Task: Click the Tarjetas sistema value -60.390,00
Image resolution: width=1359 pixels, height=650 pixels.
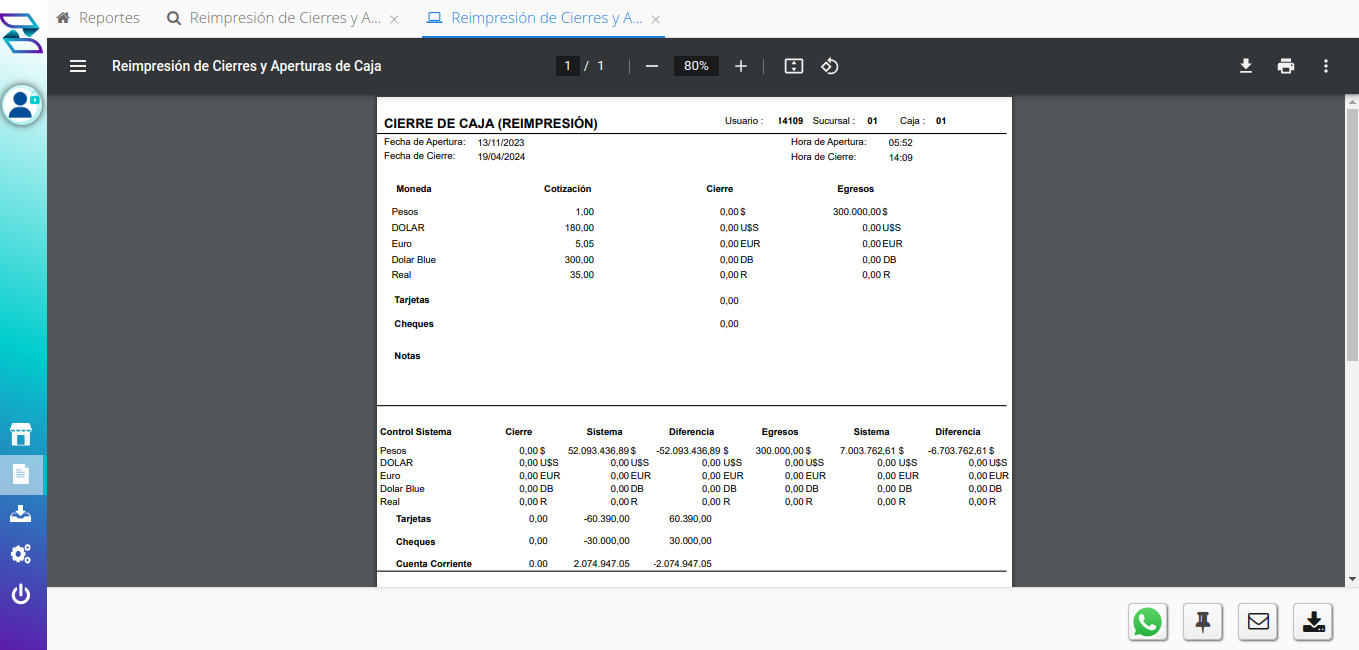Action: pyautogui.click(x=606, y=519)
